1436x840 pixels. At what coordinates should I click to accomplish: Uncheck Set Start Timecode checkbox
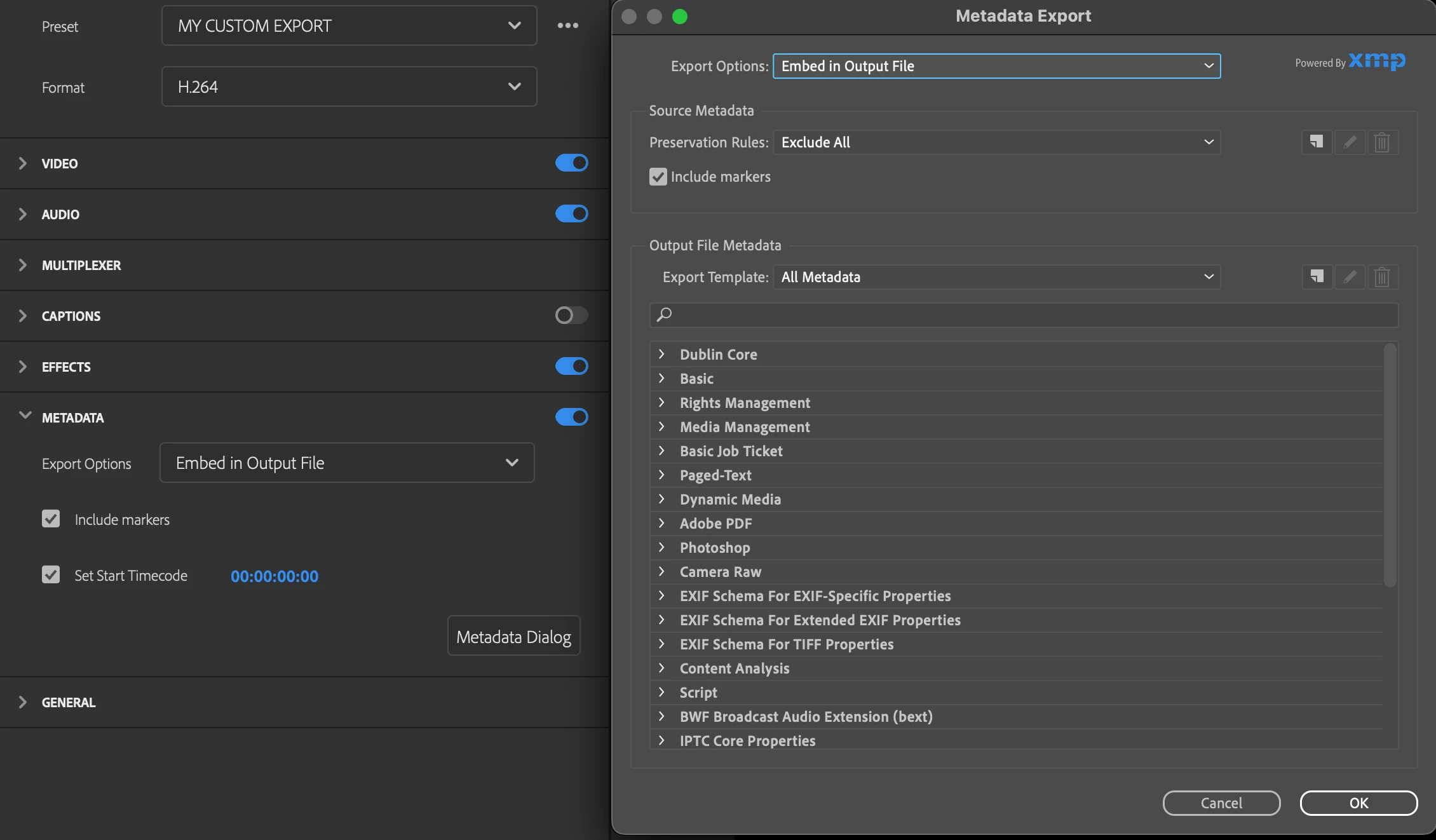[51, 575]
